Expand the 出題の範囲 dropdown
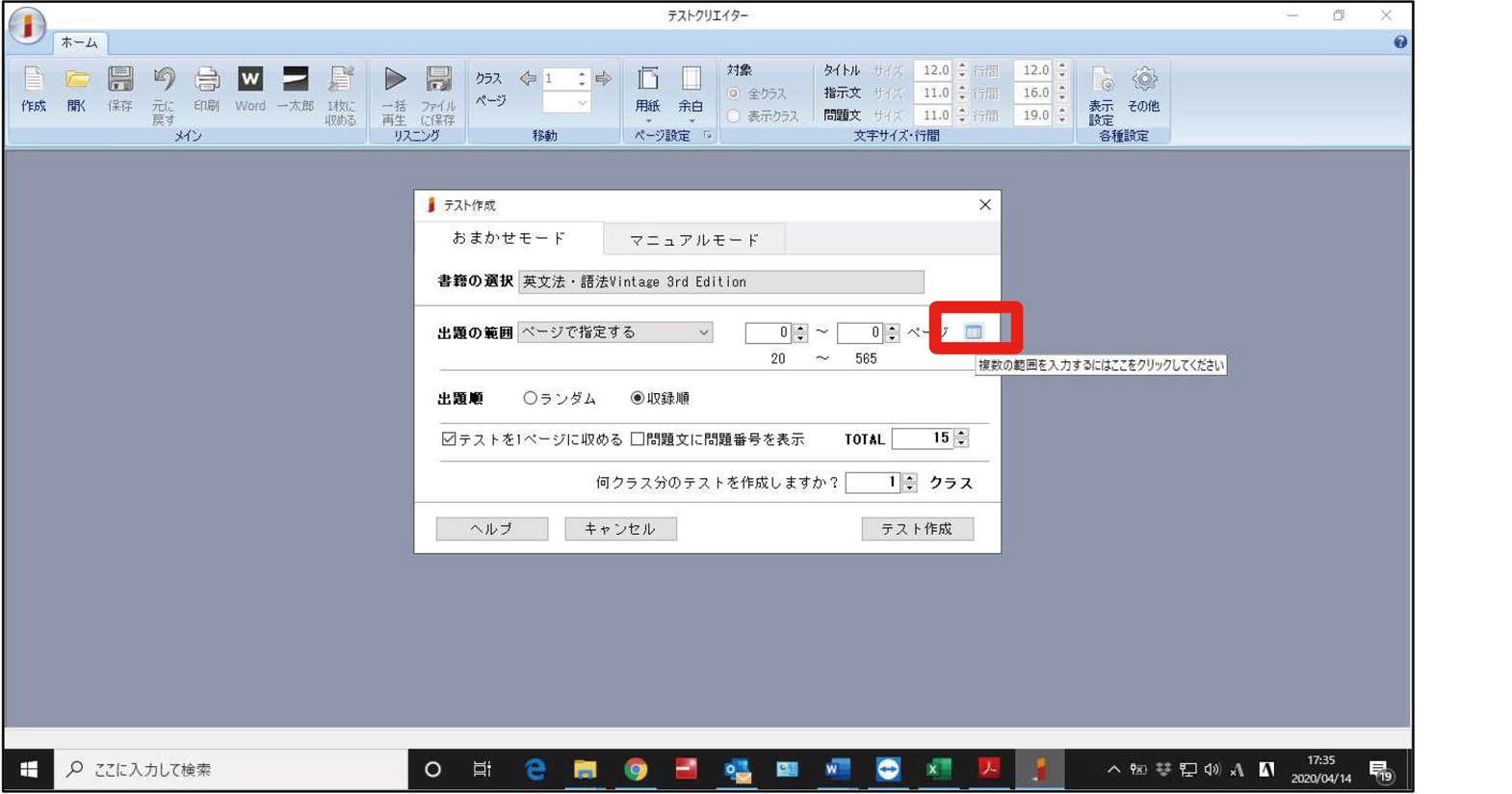Screen dimensions: 1512x794 point(703,332)
